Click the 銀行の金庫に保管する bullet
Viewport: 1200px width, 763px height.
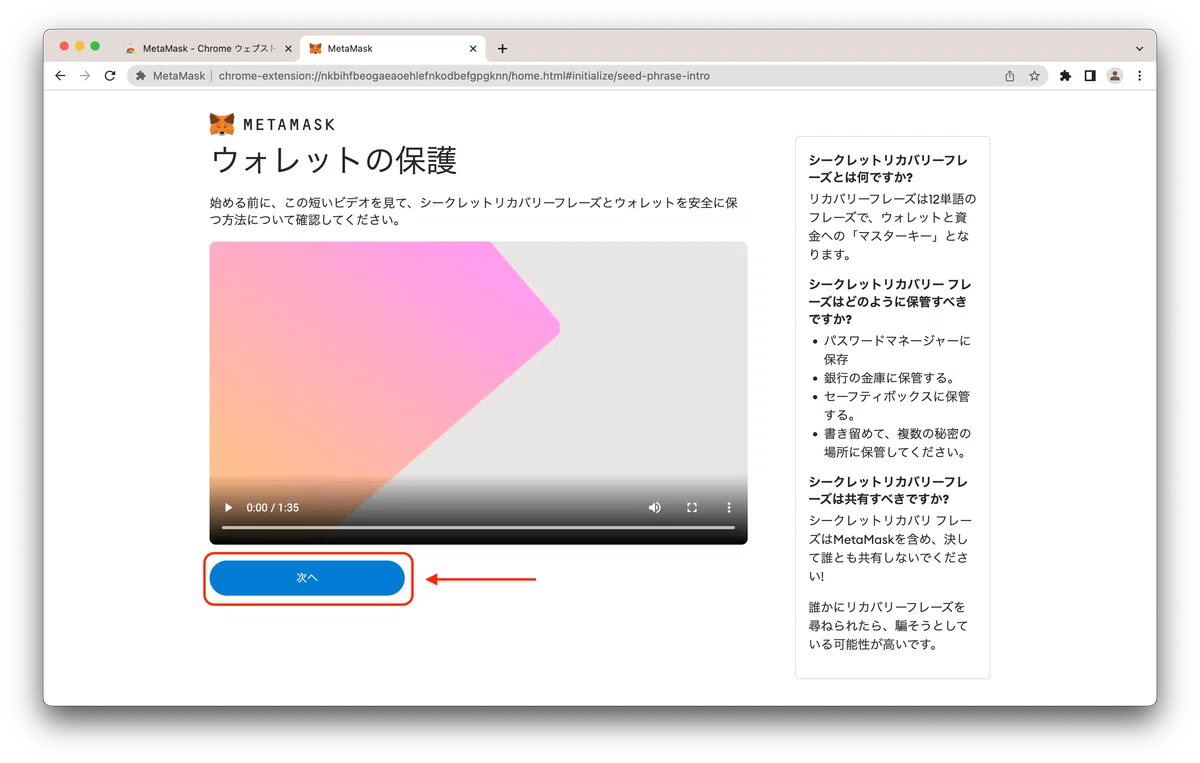click(889, 378)
